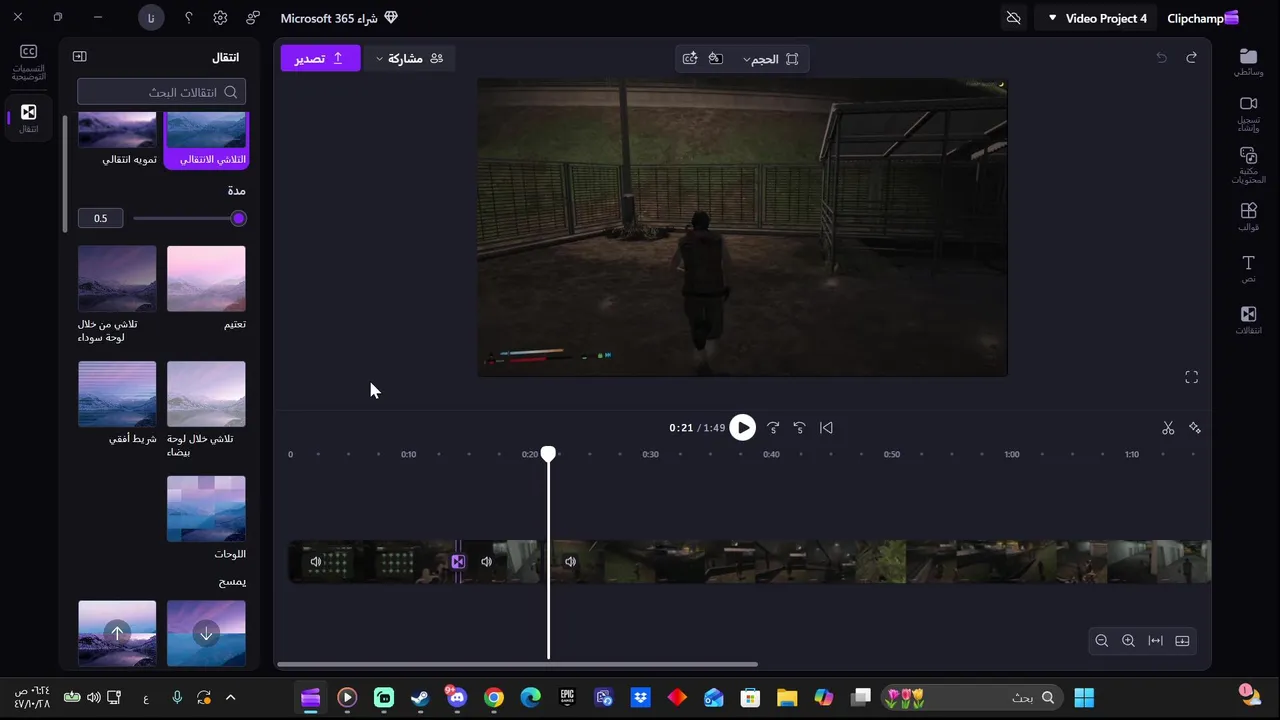Click the duration value field 0.5
1280x720 pixels.
pos(100,218)
